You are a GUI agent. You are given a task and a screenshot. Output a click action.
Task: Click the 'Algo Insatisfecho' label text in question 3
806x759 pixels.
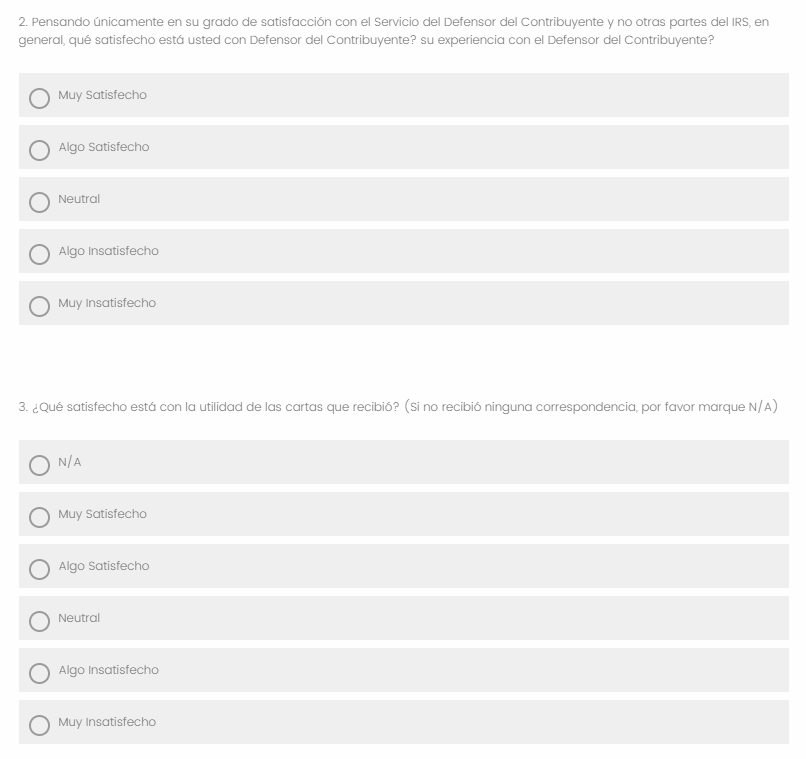[108, 670]
